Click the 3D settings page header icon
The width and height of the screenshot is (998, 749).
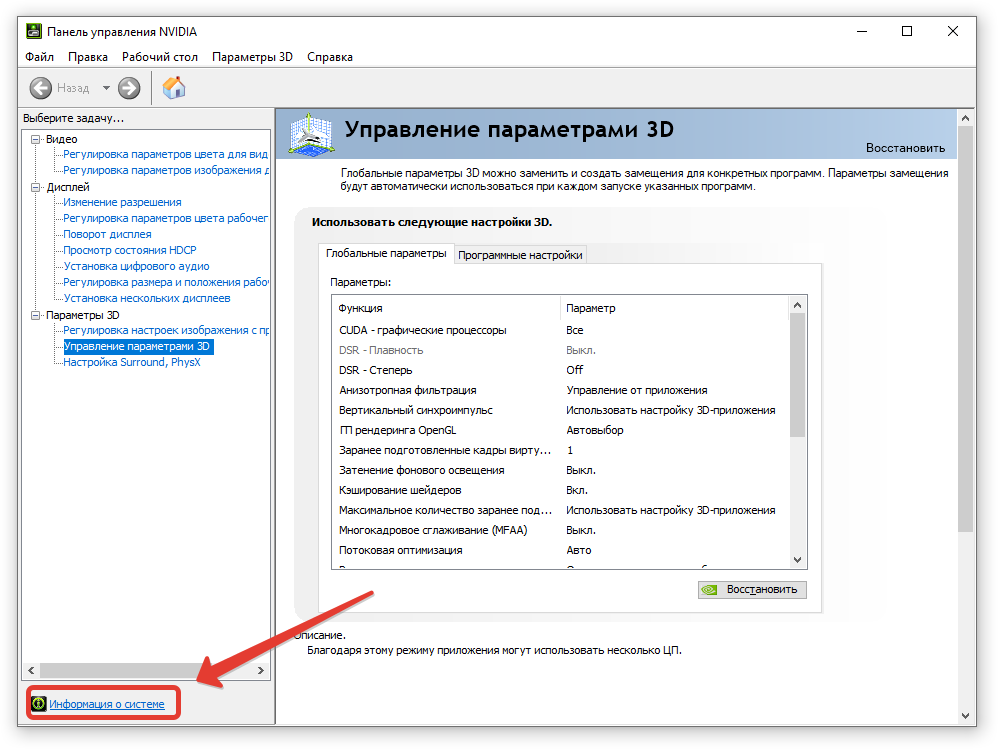(x=311, y=134)
